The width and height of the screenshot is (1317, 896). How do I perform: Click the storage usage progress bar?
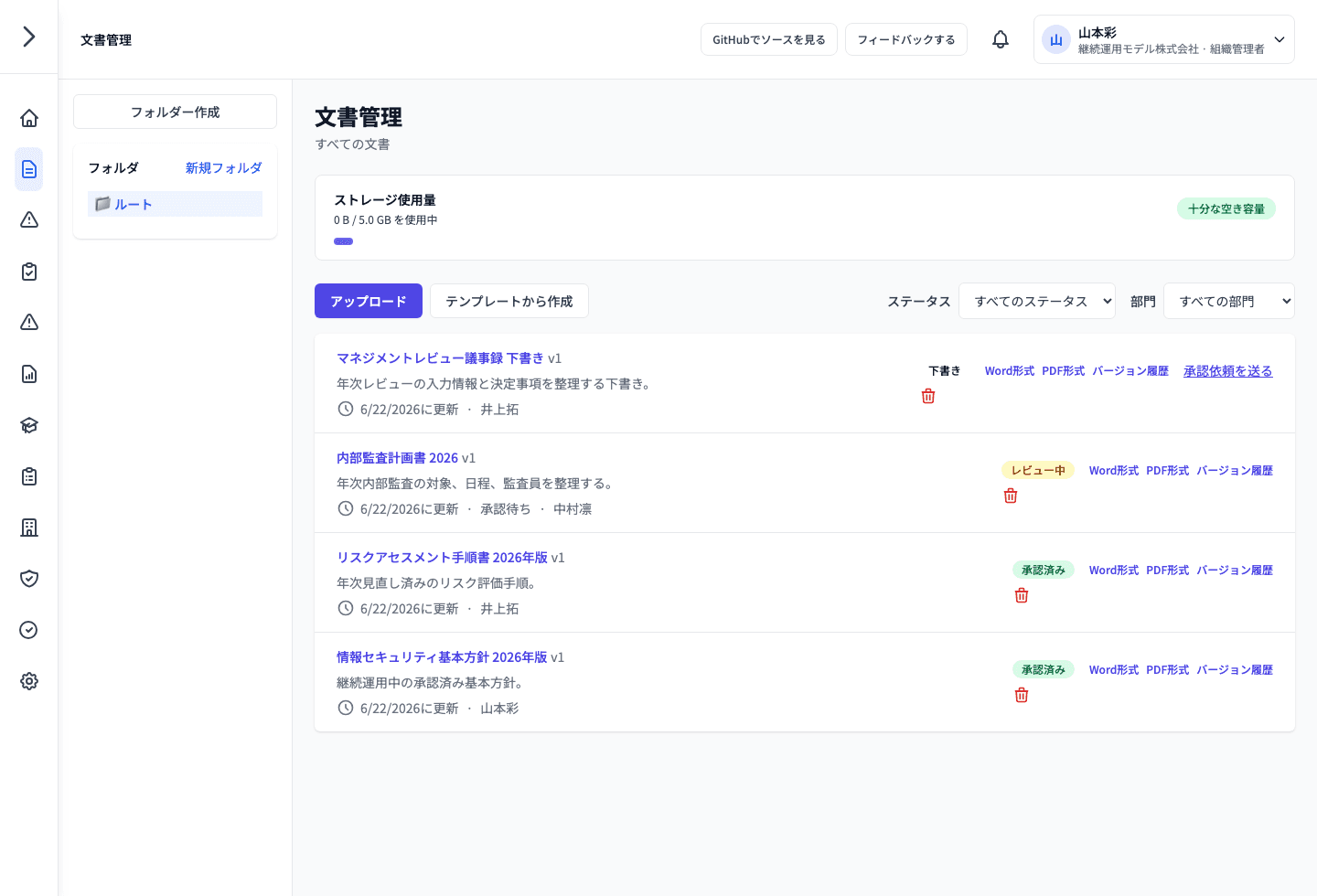pyautogui.click(x=343, y=241)
